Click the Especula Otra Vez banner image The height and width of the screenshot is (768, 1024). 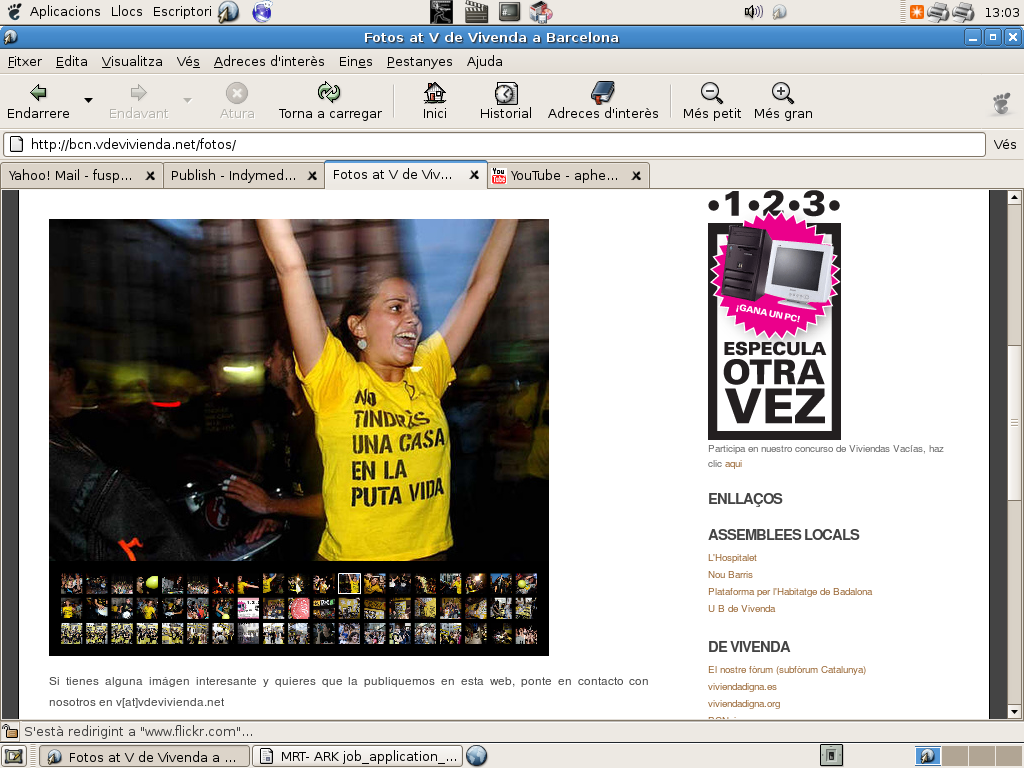[x=774, y=330]
